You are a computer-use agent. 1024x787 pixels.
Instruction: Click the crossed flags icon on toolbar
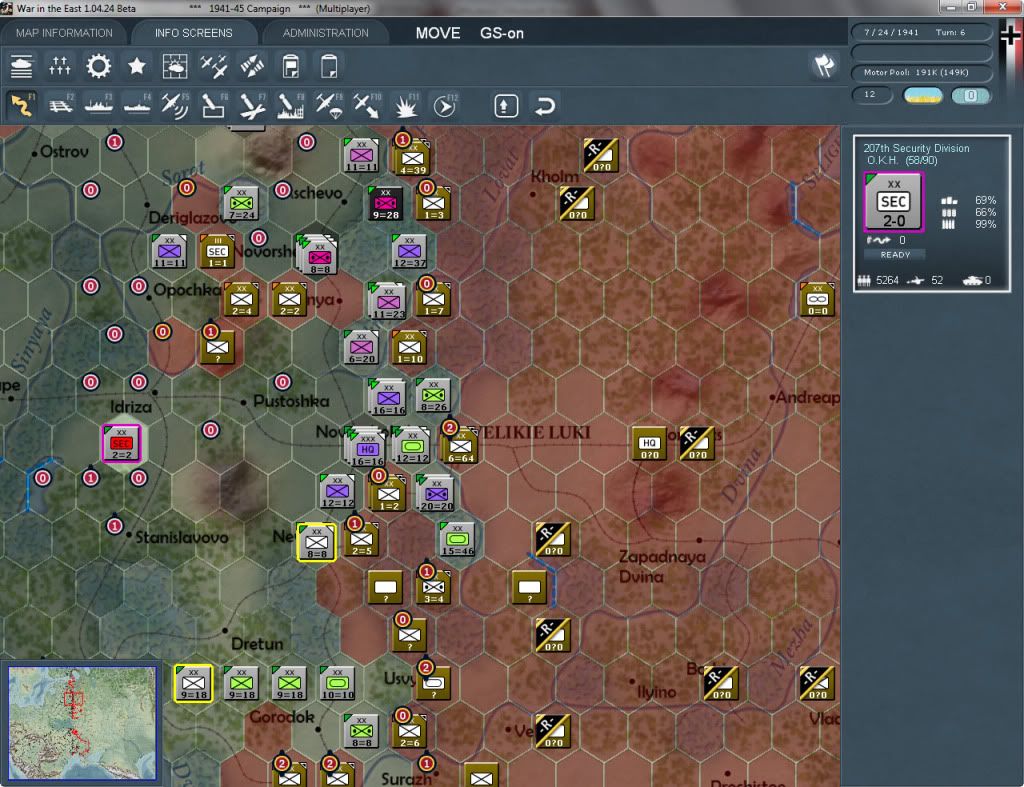[824, 65]
